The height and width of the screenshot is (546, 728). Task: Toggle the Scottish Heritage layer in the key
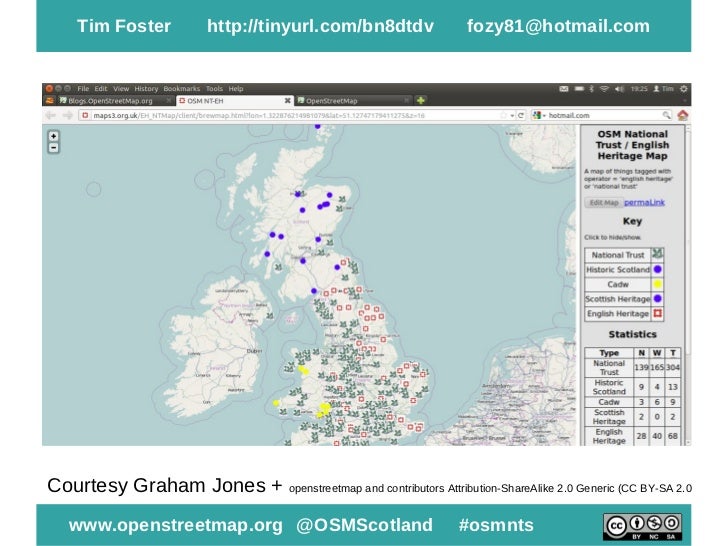pos(624,299)
